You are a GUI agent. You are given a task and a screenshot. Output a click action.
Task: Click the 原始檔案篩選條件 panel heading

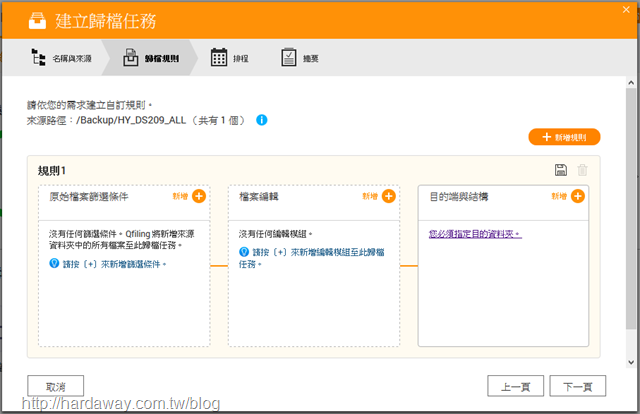tap(89, 197)
